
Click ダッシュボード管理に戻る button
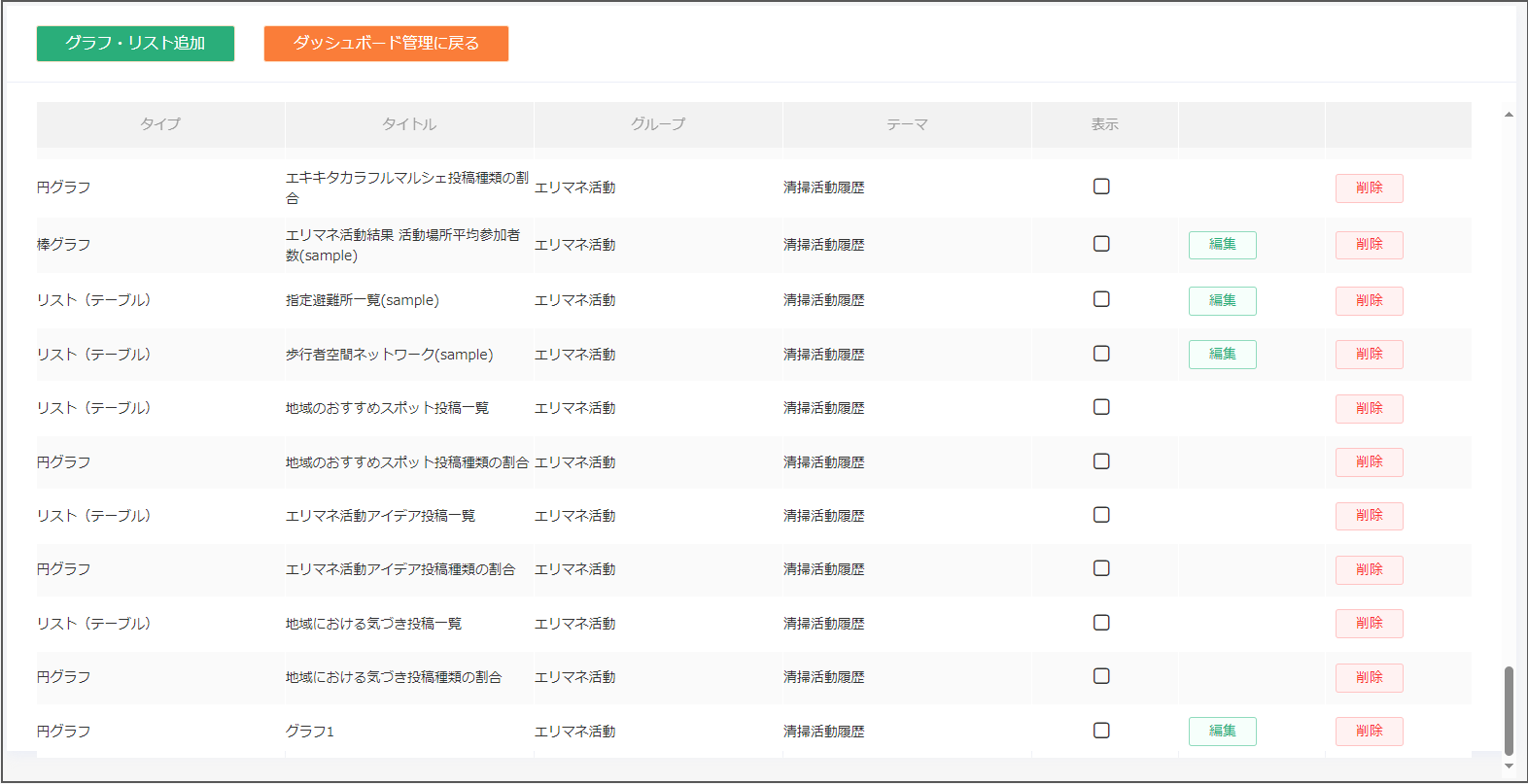point(386,44)
